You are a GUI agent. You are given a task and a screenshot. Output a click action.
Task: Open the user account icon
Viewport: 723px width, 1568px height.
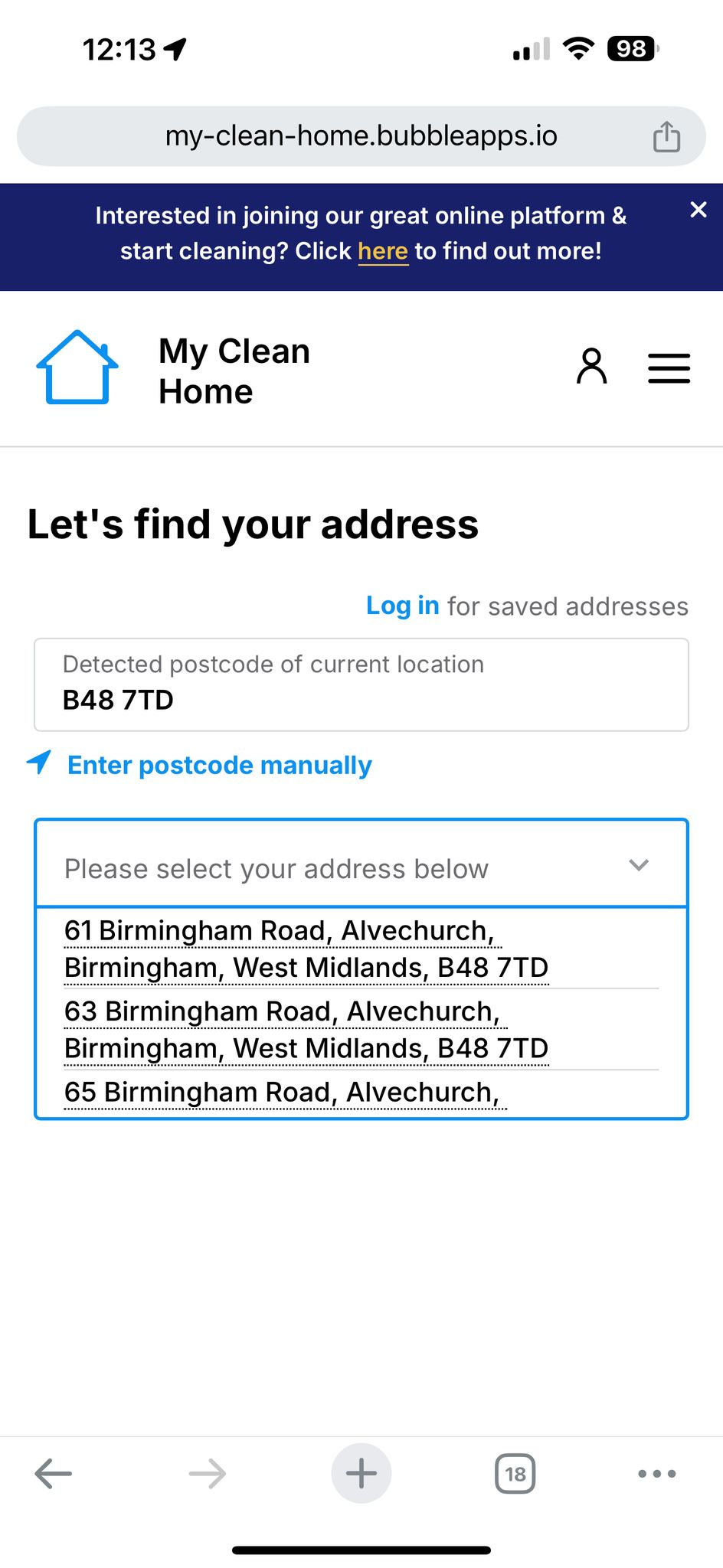tap(591, 366)
